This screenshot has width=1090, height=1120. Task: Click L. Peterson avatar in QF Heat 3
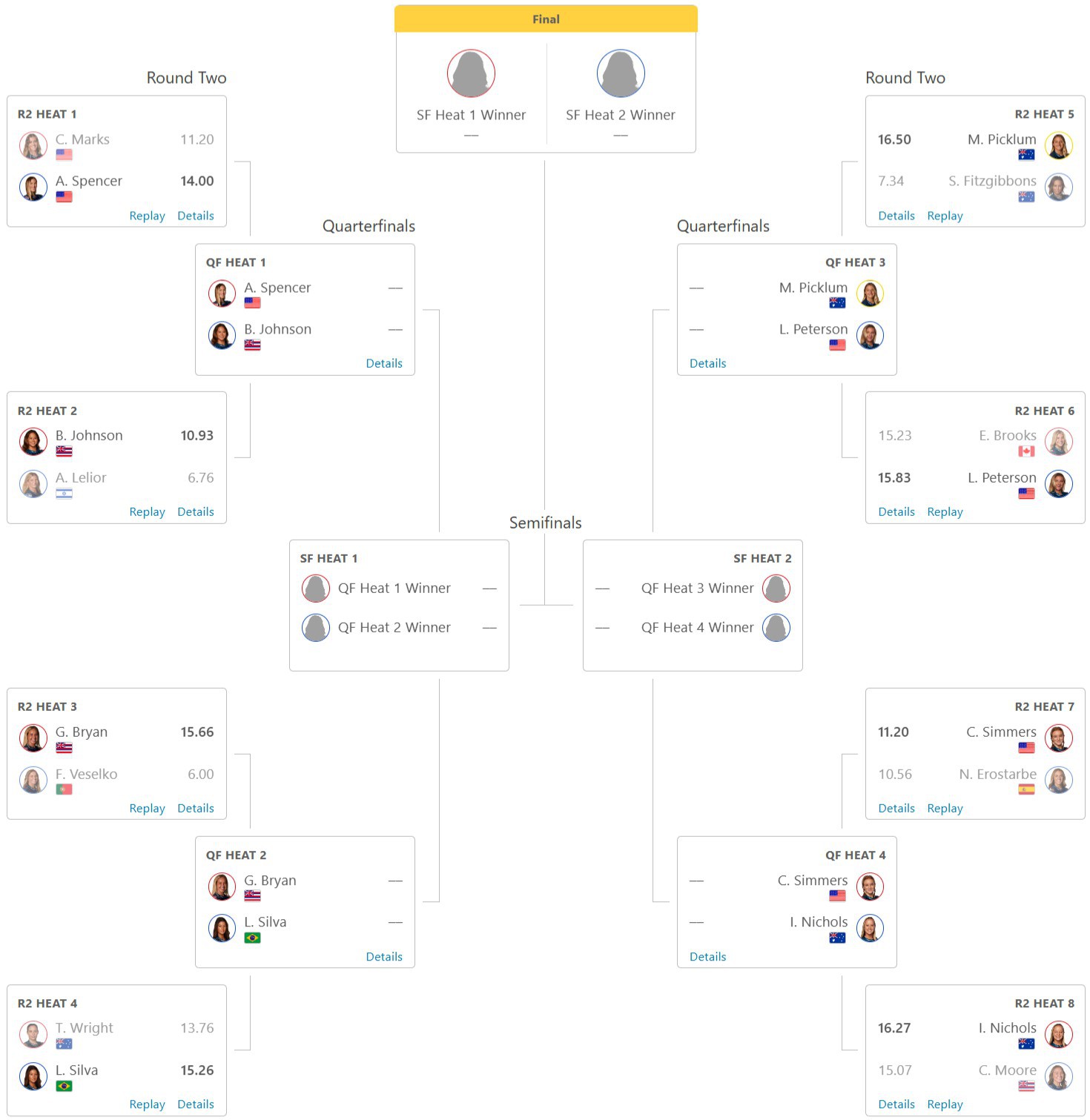(x=870, y=335)
